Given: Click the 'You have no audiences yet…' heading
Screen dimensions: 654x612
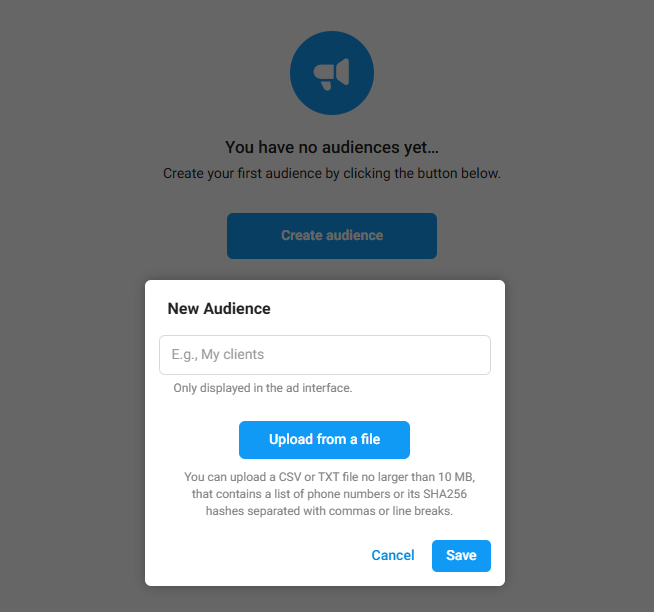Looking at the screenshot, I should pyautogui.click(x=331, y=147).
